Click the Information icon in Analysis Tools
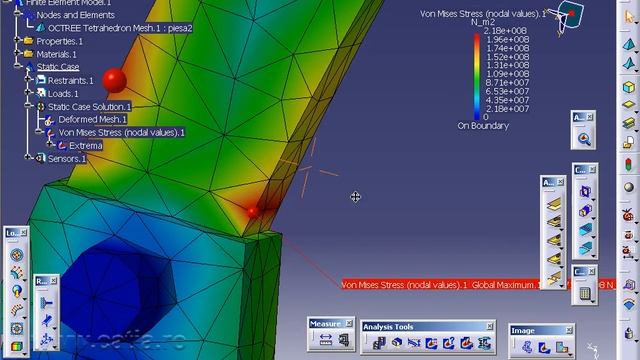This screenshot has width=640, height=360. tap(449, 343)
